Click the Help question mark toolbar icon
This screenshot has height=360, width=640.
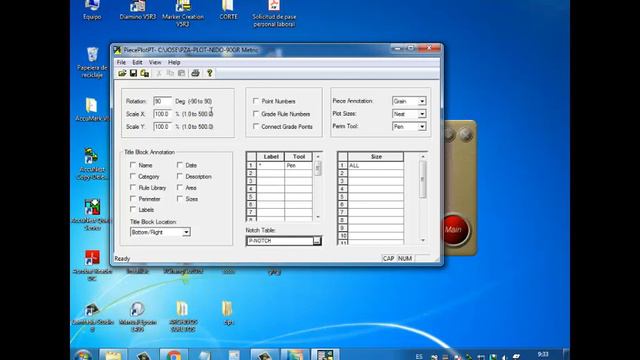pyautogui.click(x=209, y=73)
